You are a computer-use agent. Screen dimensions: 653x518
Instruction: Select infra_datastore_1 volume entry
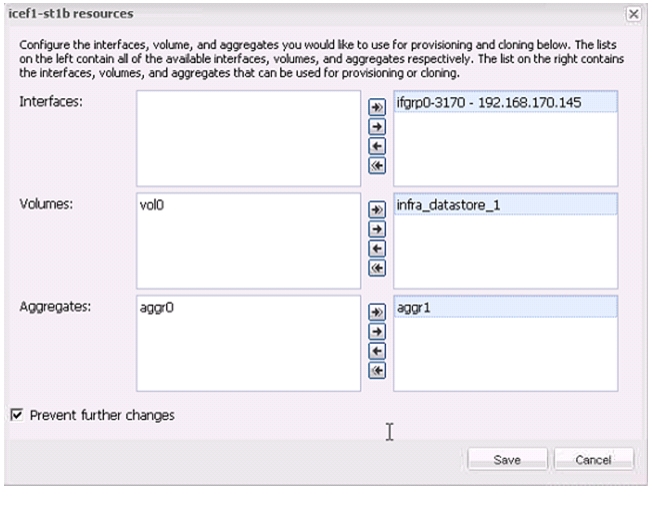[x=506, y=205]
